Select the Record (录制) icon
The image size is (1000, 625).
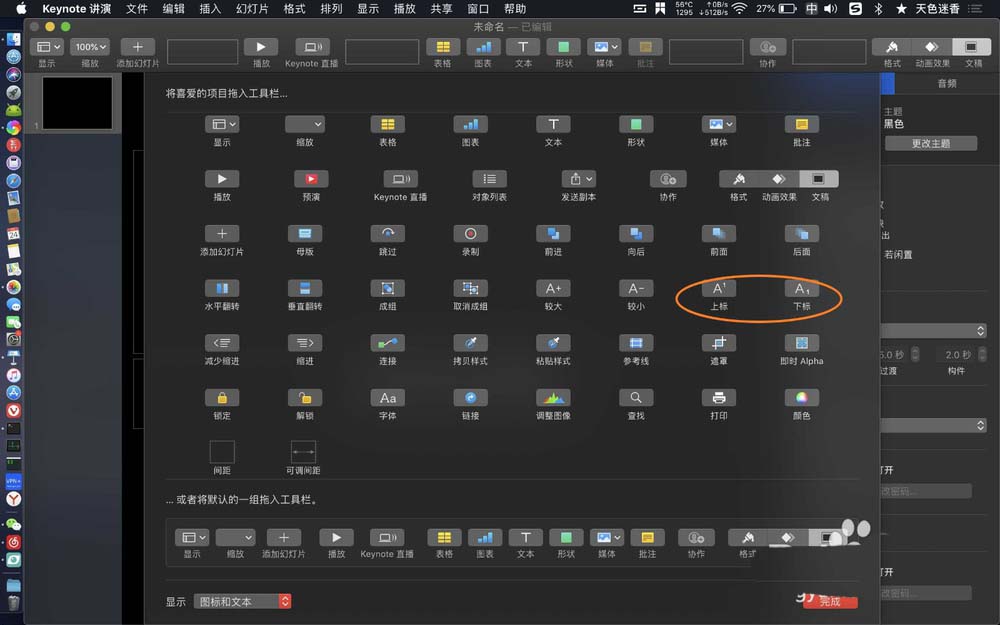[x=470, y=233]
